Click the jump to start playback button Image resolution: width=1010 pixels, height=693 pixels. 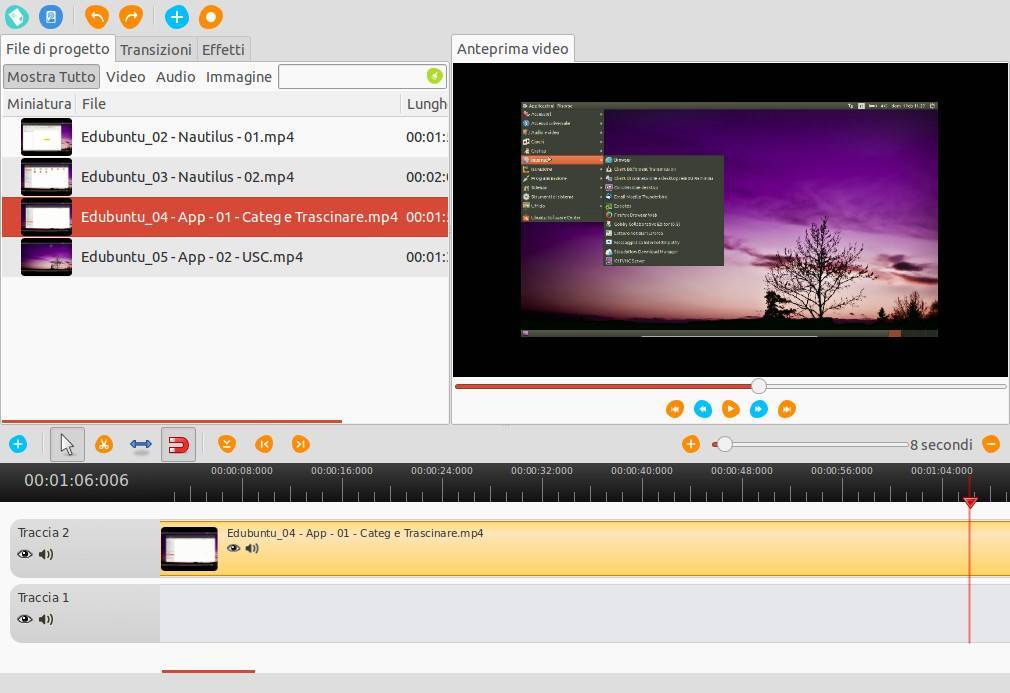pos(674,409)
